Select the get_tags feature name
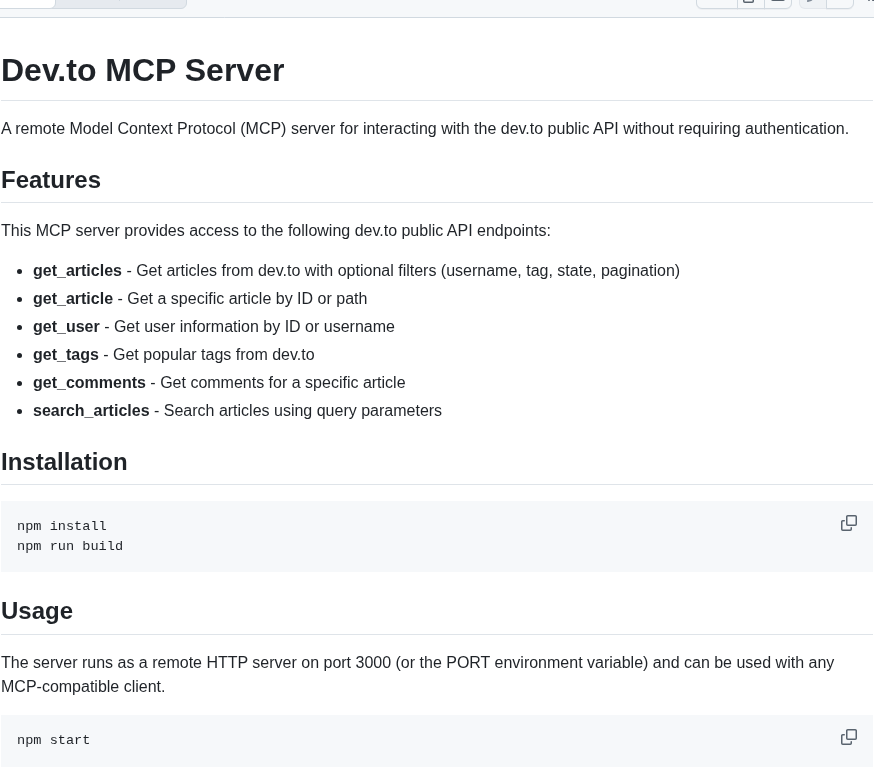This screenshot has height=768, width=874. point(66,355)
